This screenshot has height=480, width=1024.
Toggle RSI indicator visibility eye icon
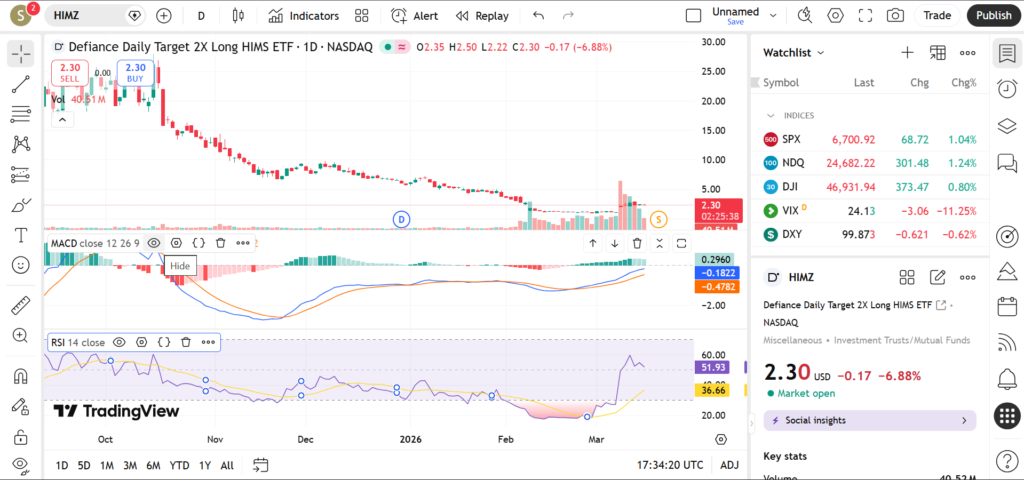click(x=119, y=342)
